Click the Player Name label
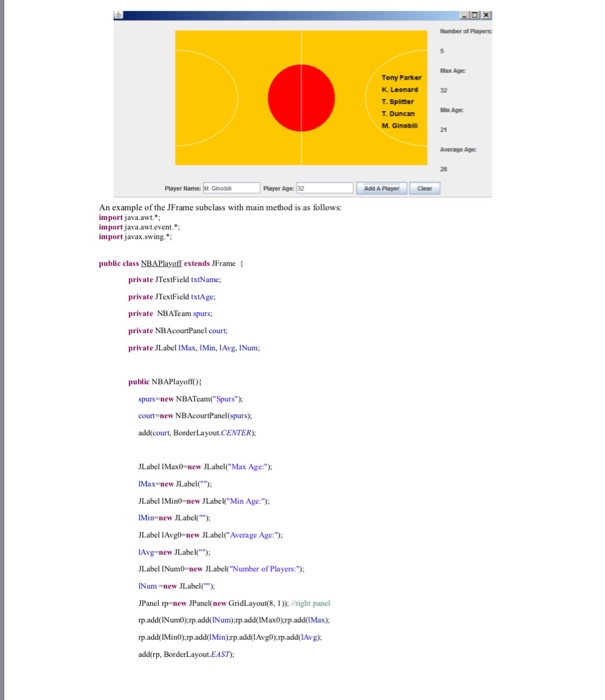The height and width of the screenshot is (700, 605). (183, 188)
